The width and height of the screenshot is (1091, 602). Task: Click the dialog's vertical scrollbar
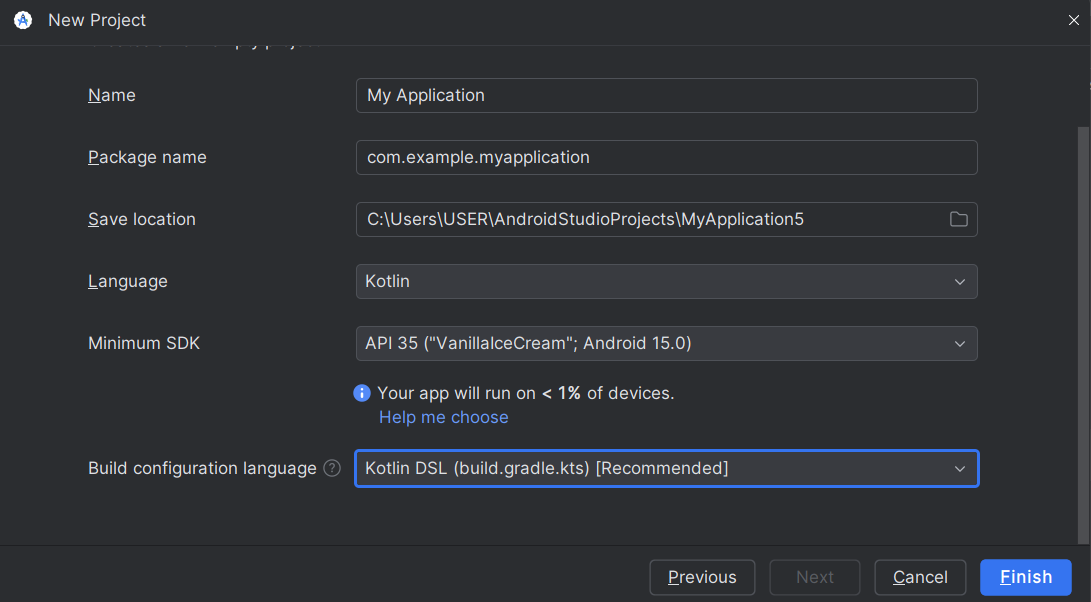[1084, 330]
